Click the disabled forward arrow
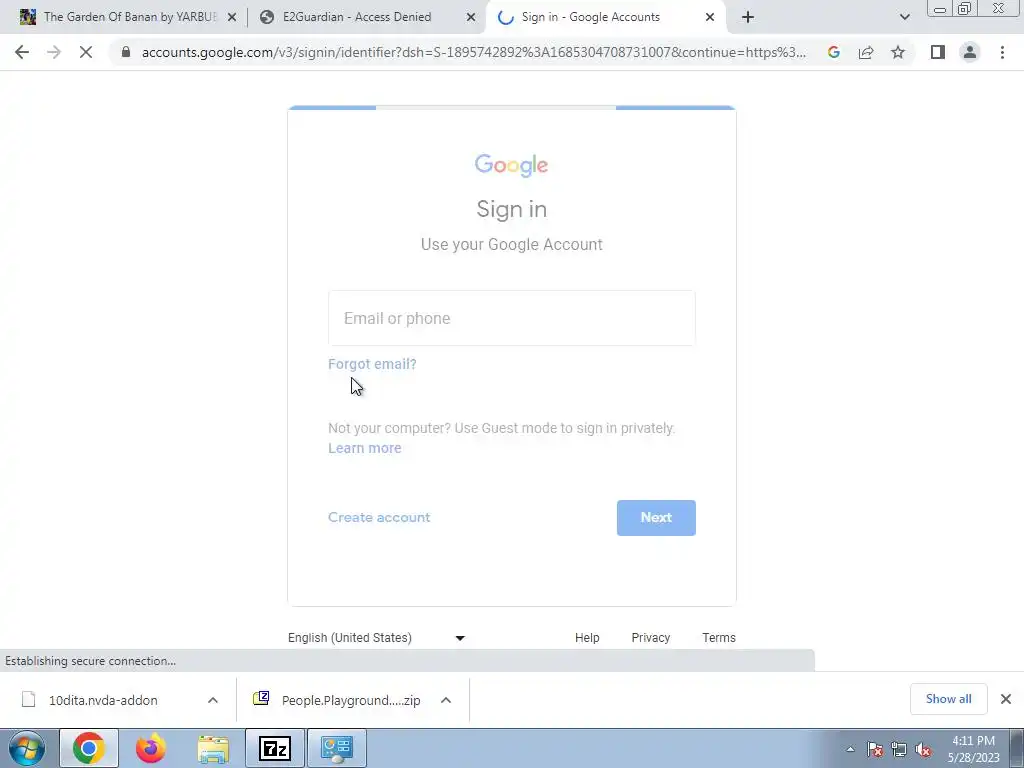 [54, 52]
